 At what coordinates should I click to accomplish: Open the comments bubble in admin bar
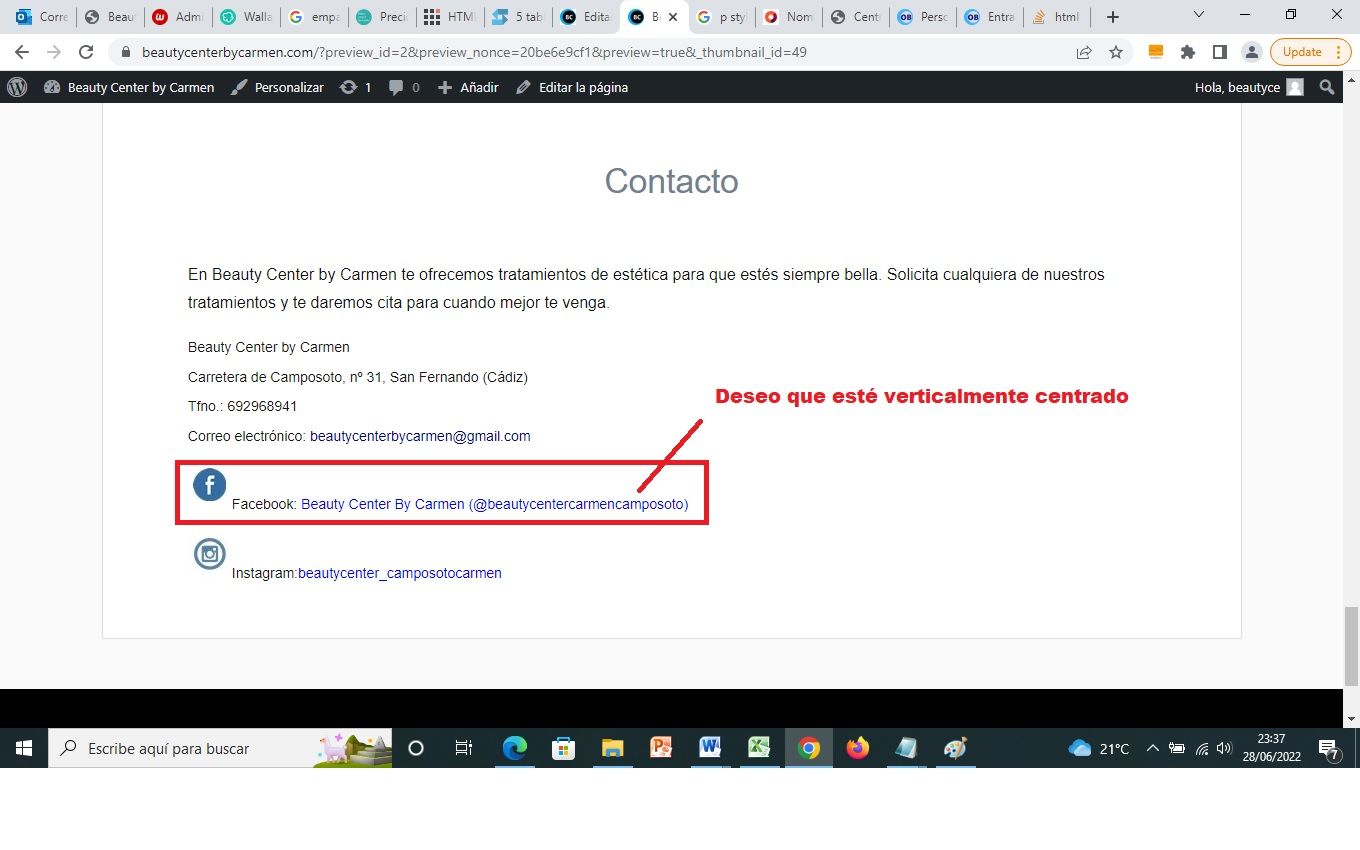(x=404, y=87)
